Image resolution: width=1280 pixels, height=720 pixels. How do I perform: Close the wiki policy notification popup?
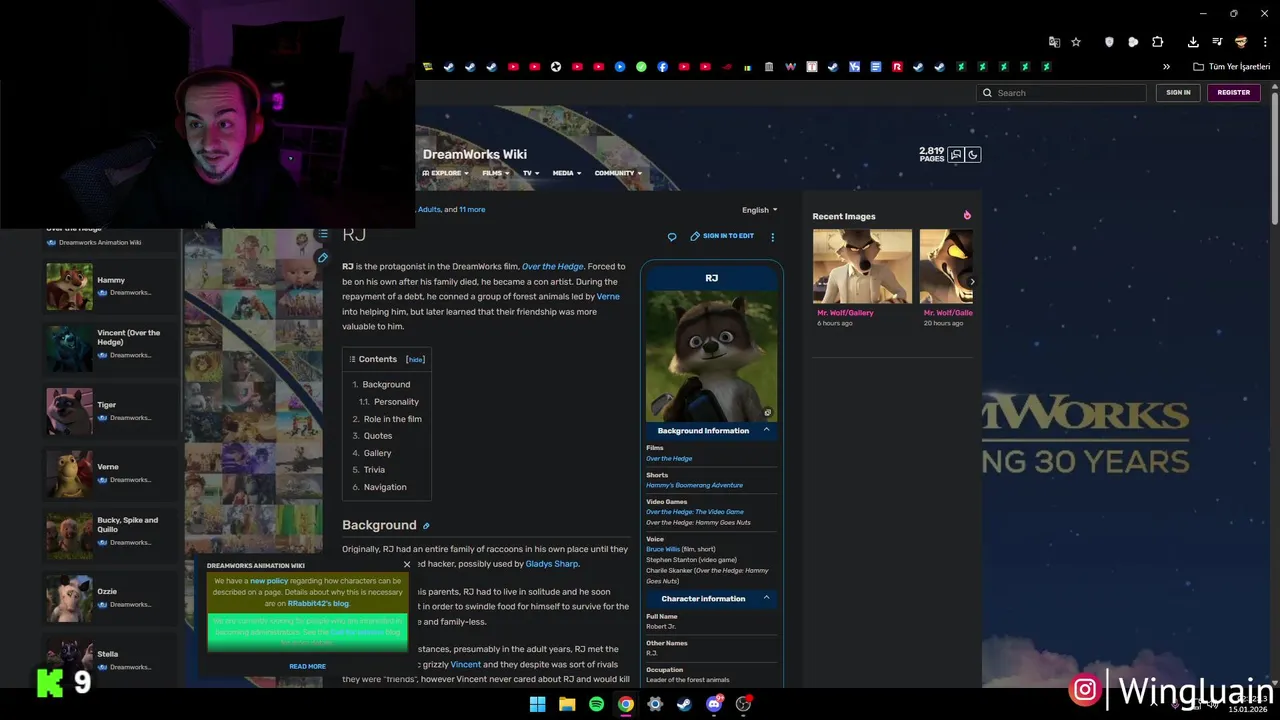[407, 565]
